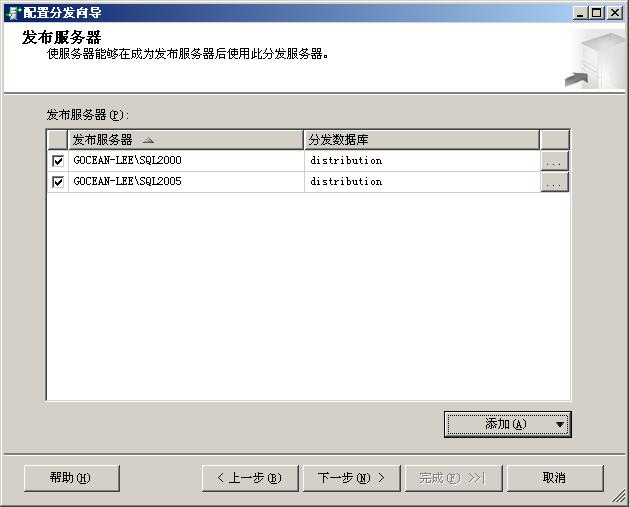Close the 配置分发向导 window
This screenshot has height=507, width=629.
(x=615, y=13)
